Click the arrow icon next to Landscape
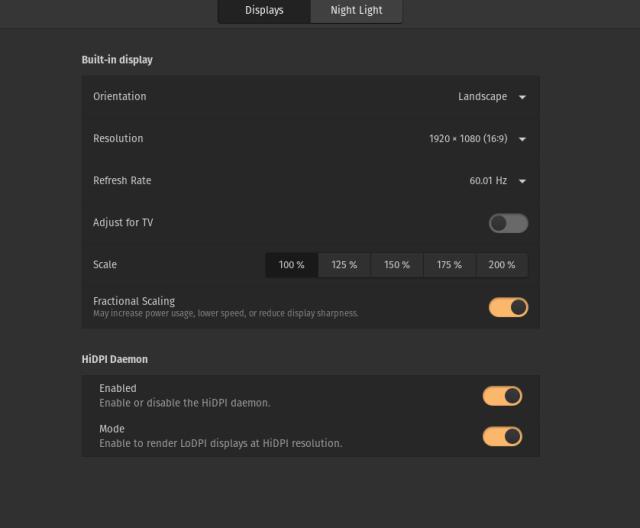The image size is (640, 528). (522, 97)
